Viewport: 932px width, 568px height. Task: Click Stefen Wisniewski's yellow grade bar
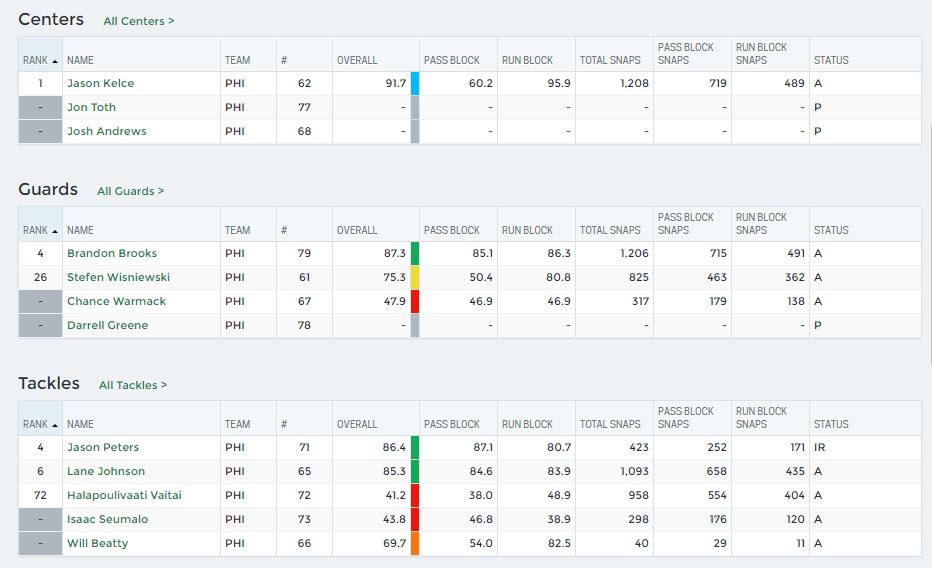(415, 277)
